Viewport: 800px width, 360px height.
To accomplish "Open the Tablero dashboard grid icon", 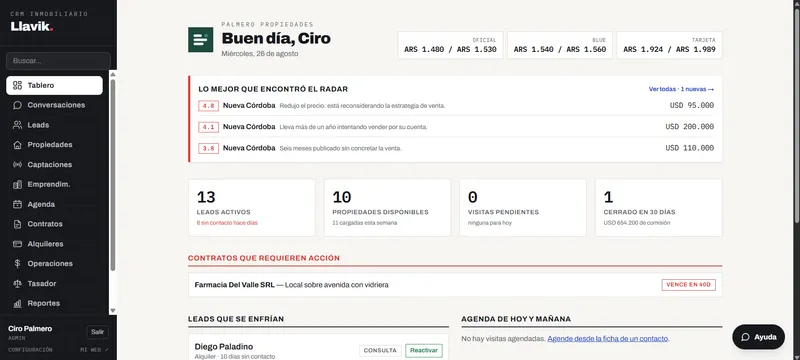I will 17,85.
